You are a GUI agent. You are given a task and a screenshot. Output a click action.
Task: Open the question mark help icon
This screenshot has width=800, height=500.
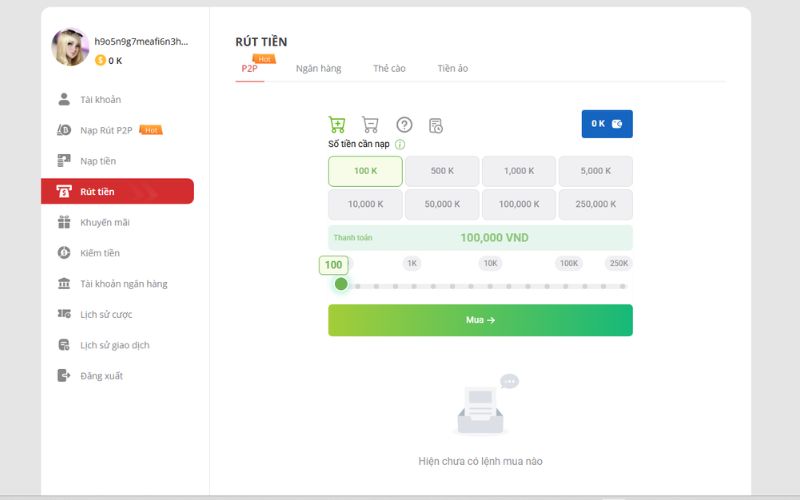point(404,124)
